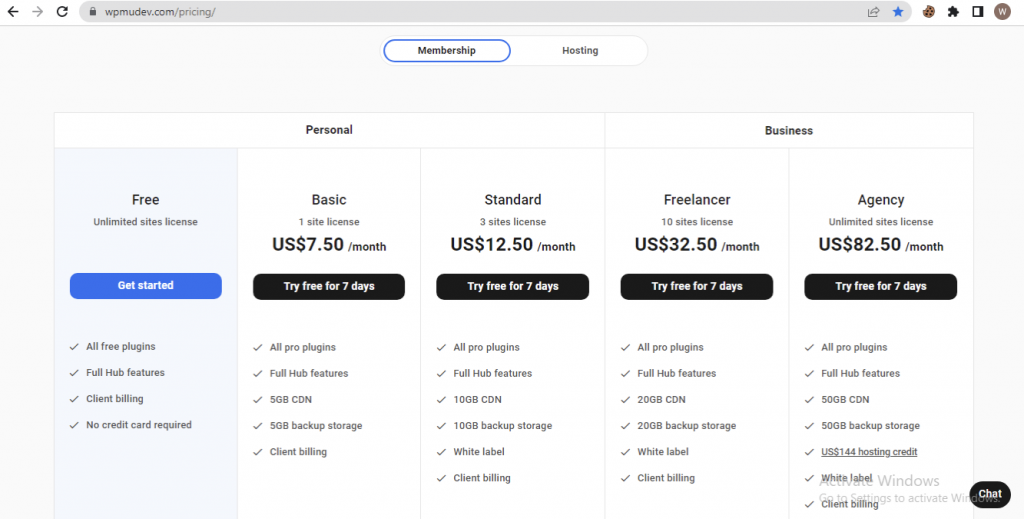Click the US$12.50 /month price
This screenshot has height=519, width=1024.
(x=513, y=245)
